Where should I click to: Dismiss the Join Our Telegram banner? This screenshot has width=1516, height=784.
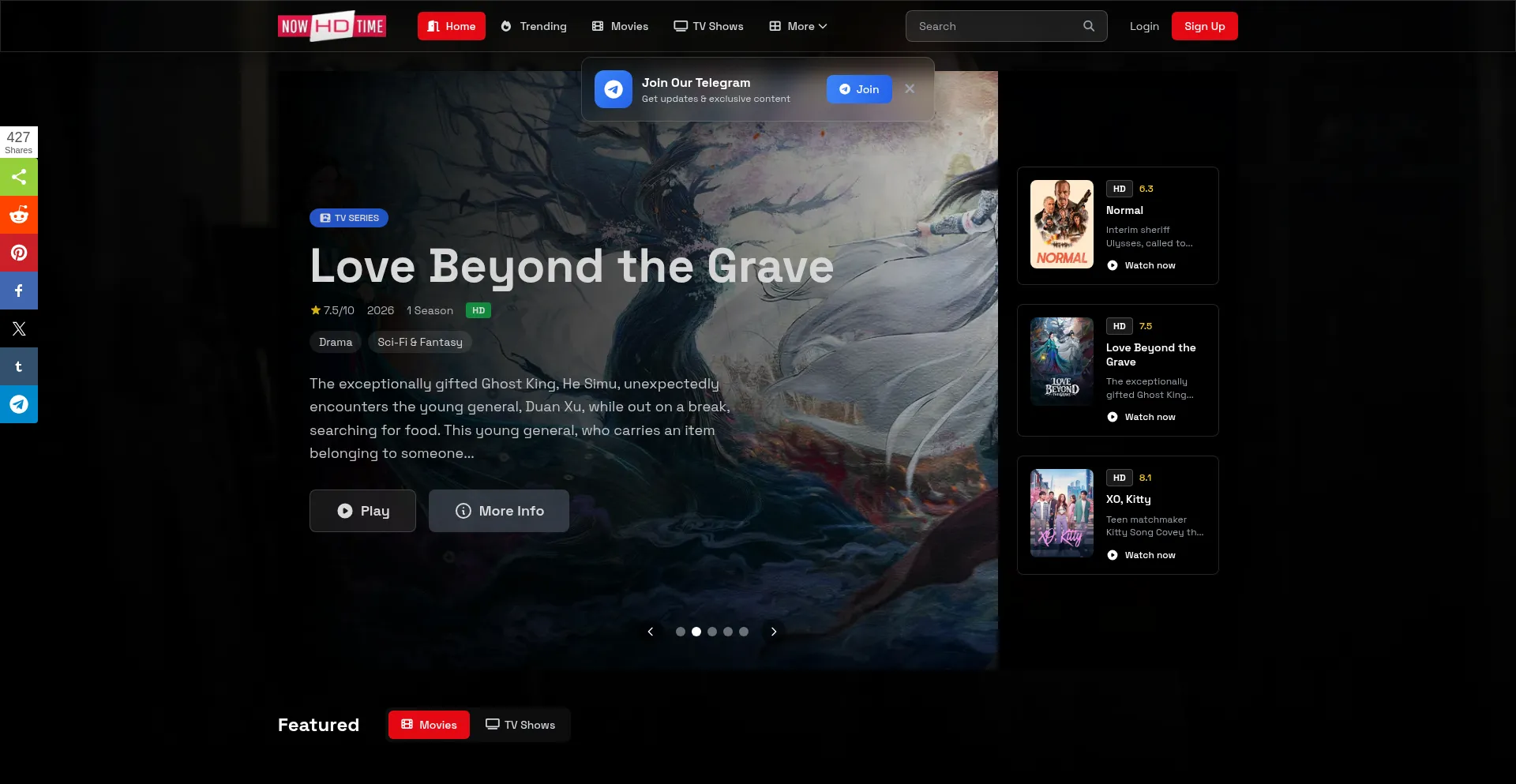[910, 89]
